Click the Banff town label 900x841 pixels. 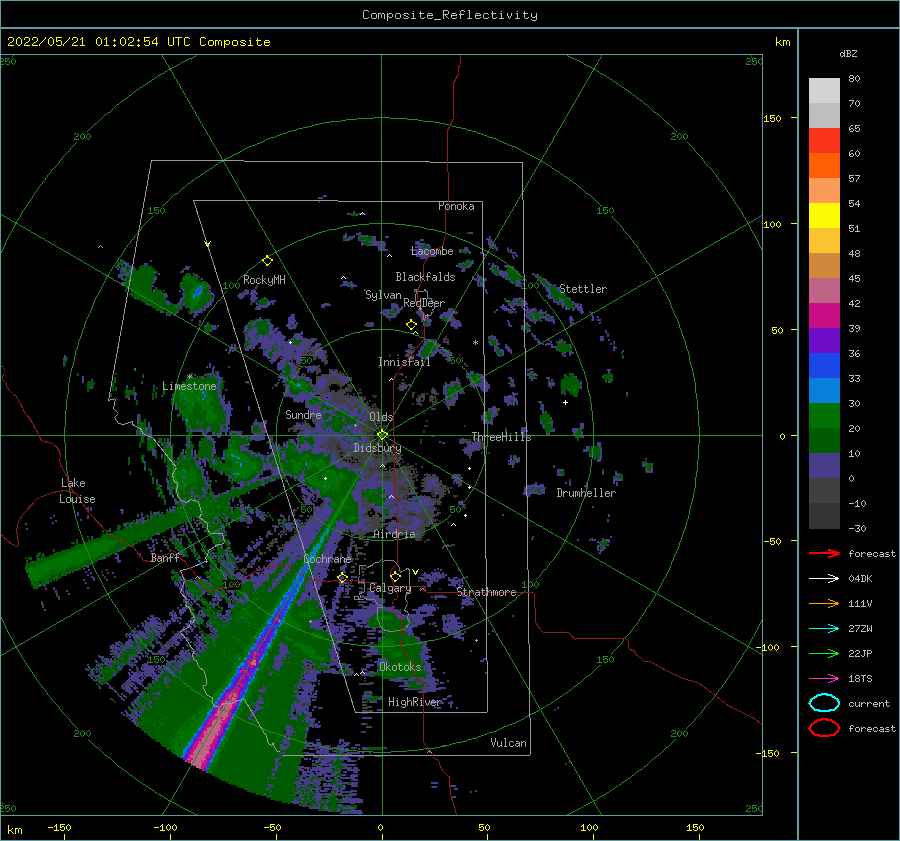[x=165, y=558]
